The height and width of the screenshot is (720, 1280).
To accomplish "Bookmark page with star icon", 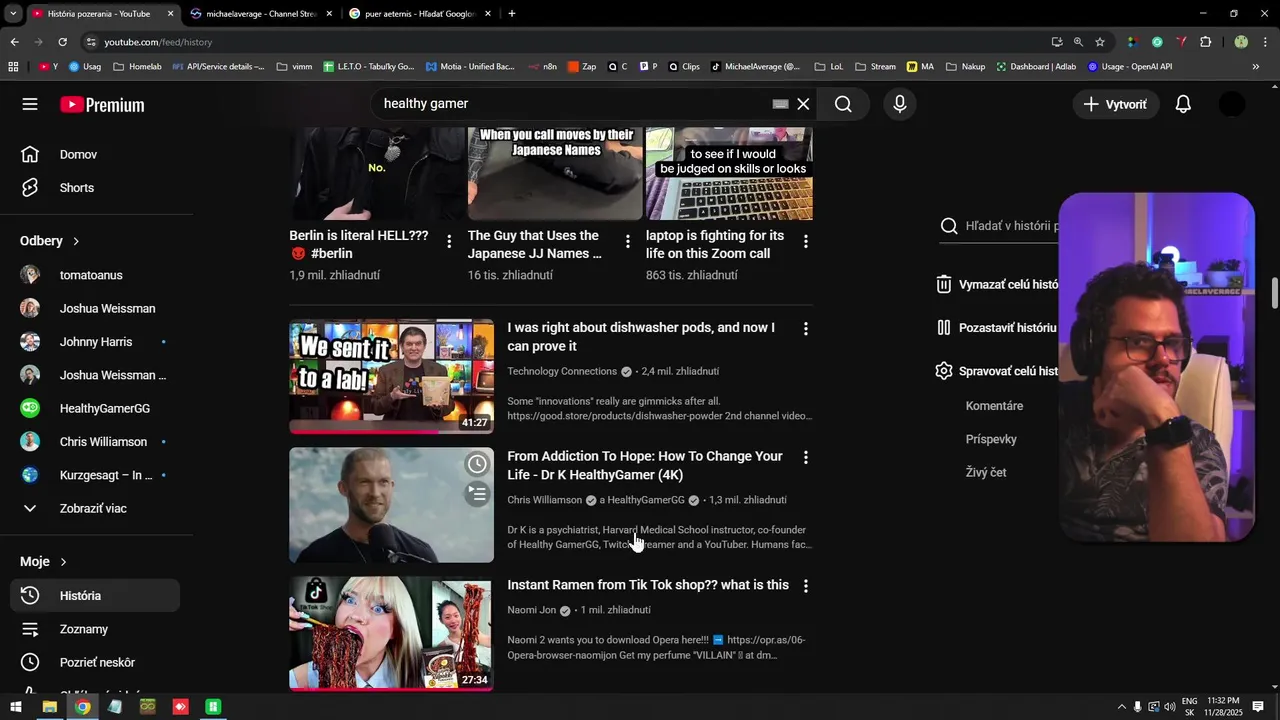I will pyautogui.click(x=1100, y=42).
